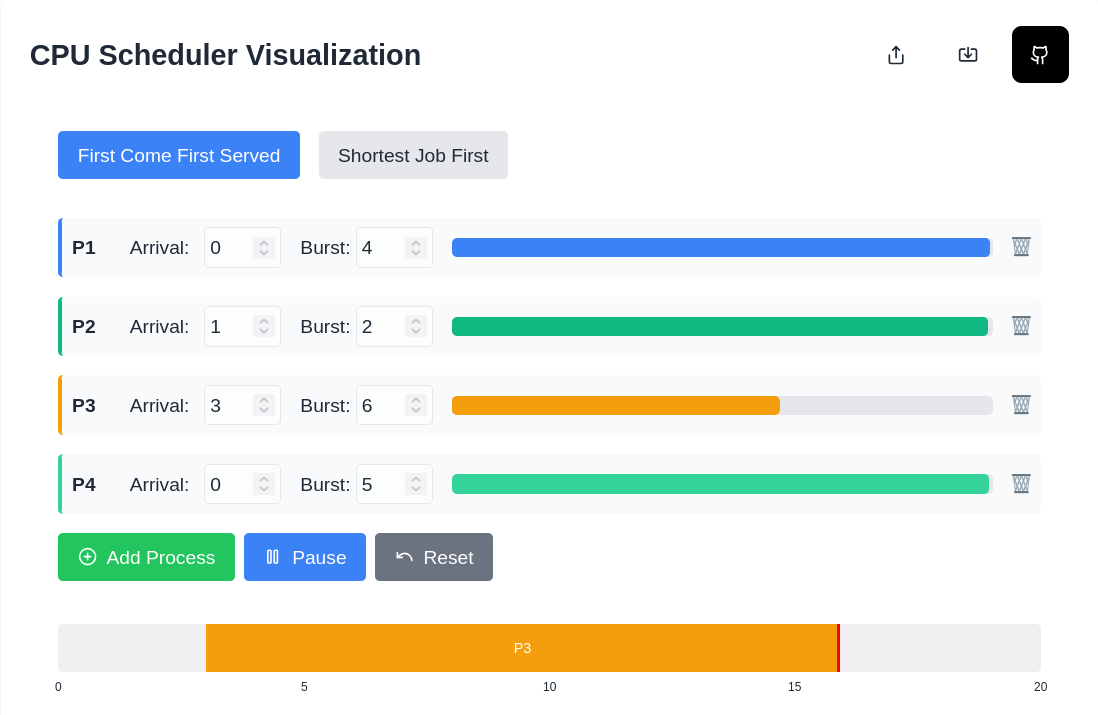Click P2 burst time stepper arrows
The width and height of the screenshot is (1098, 715).
[416, 326]
